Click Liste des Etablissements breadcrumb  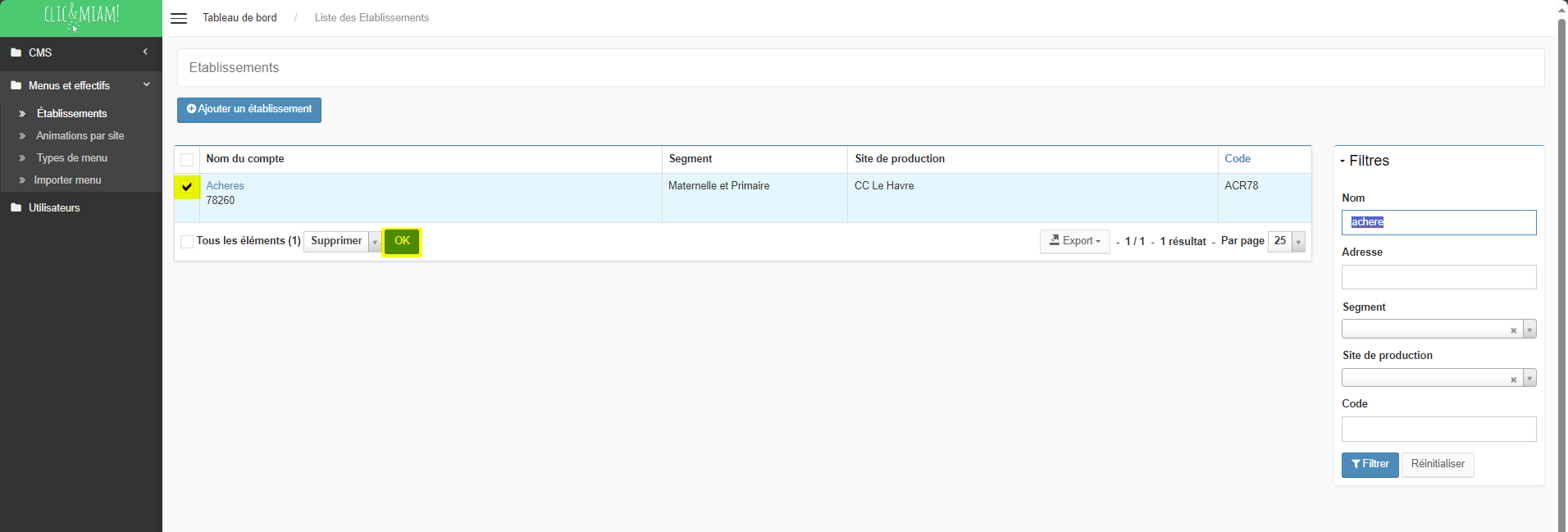pyautogui.click(x=371, y=17)
